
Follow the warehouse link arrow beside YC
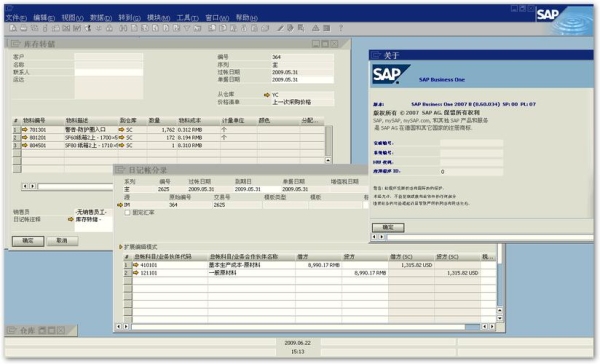coord(267,95)
